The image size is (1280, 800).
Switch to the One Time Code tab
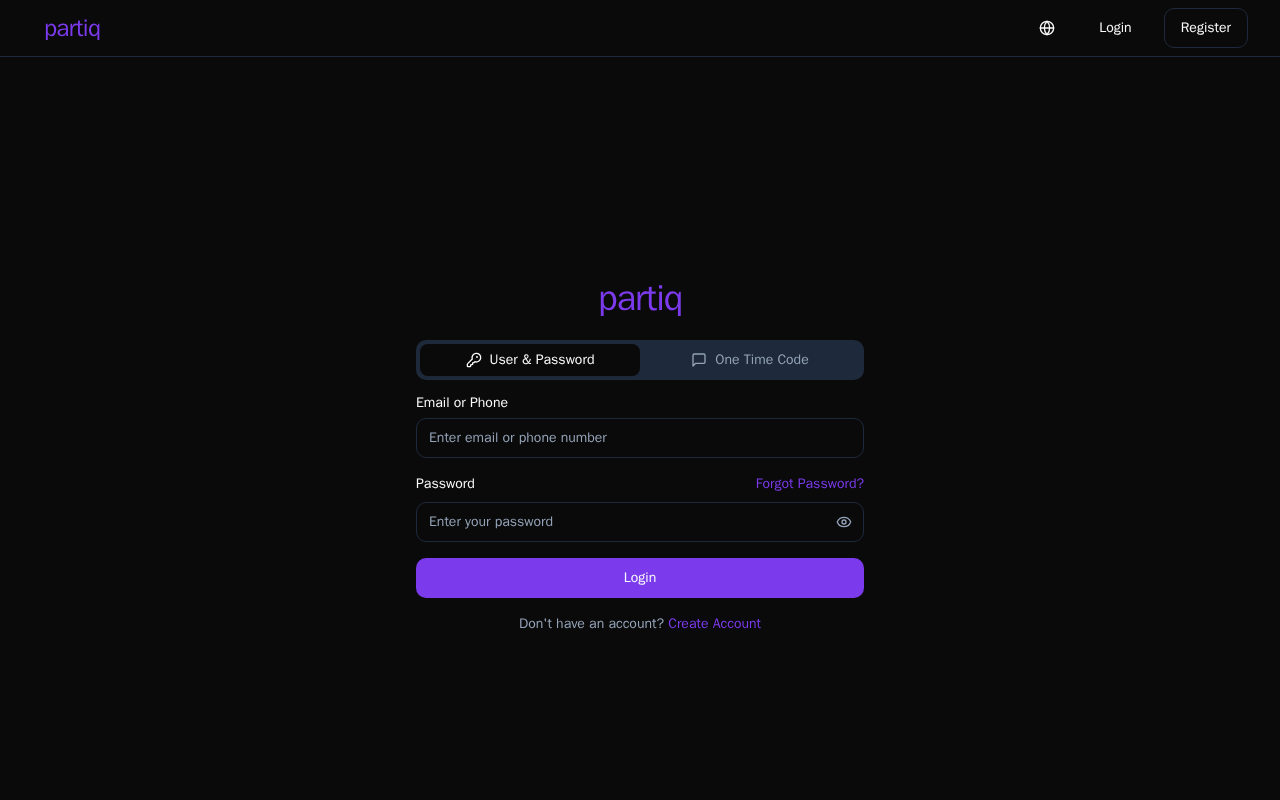click(750, 360)
